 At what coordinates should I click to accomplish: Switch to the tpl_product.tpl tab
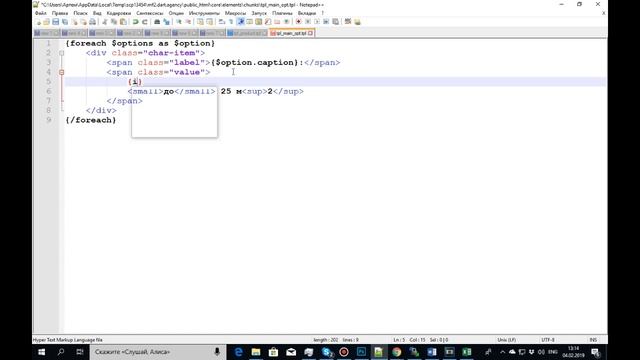(247, 33)
